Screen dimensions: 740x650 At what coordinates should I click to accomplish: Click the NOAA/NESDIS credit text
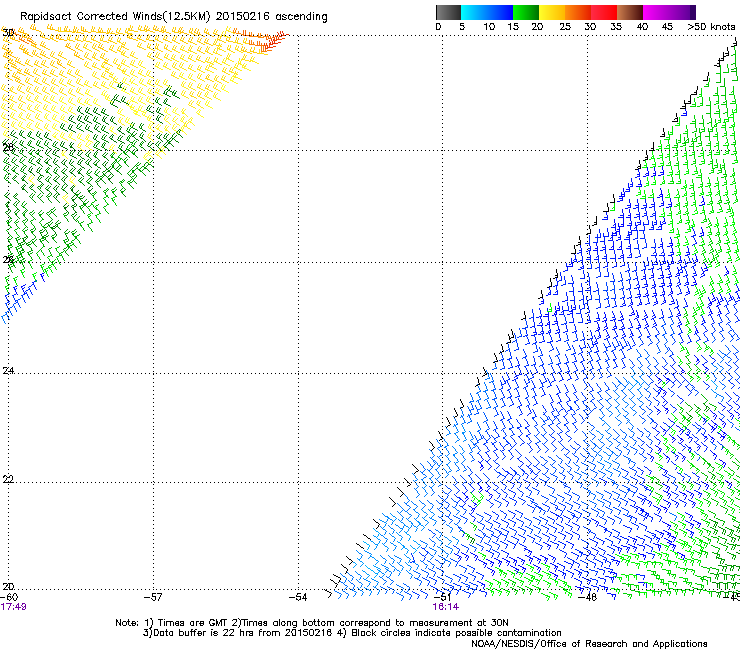(589, 644)
